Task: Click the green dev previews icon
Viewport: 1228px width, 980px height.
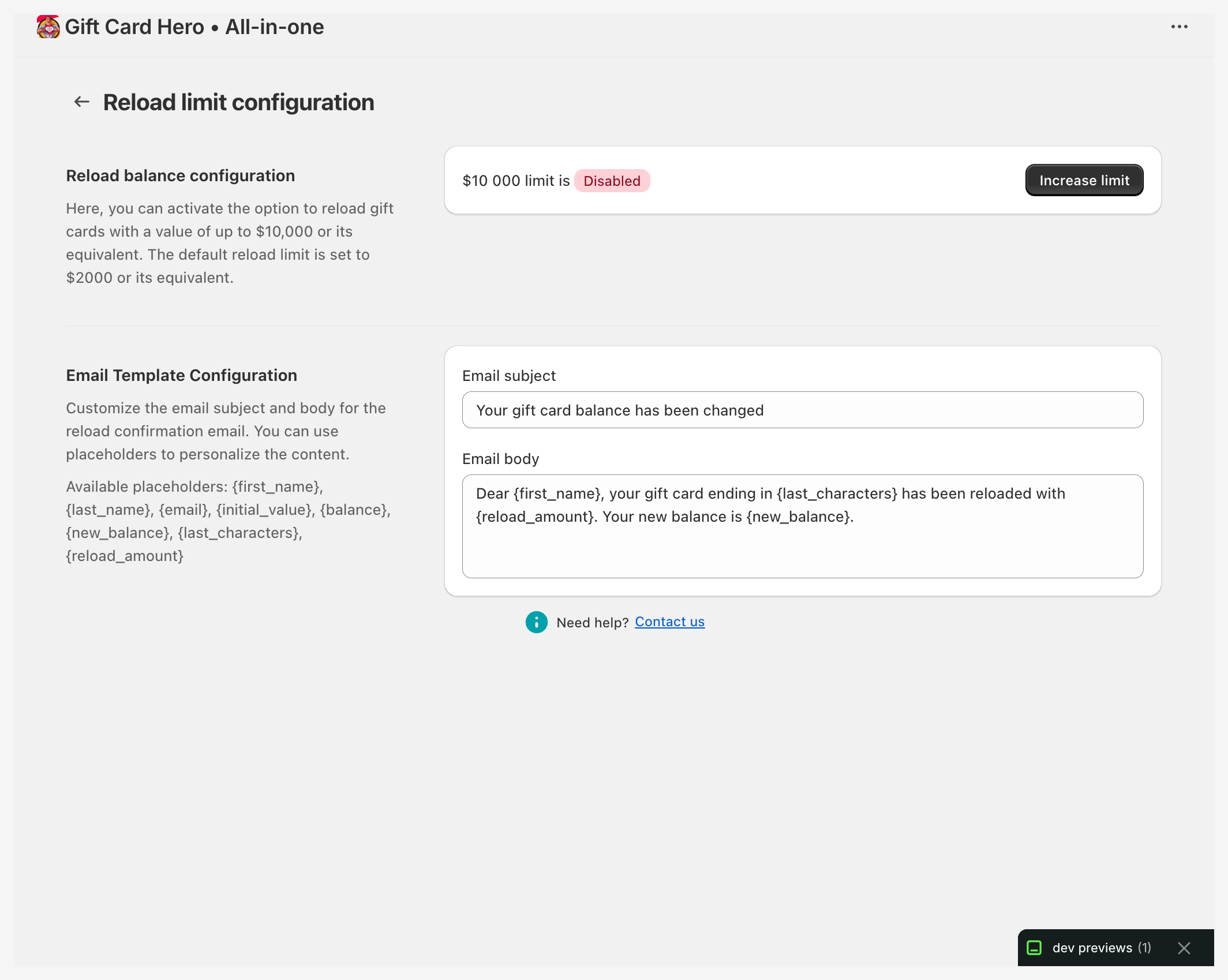Action: [1034, 948]
